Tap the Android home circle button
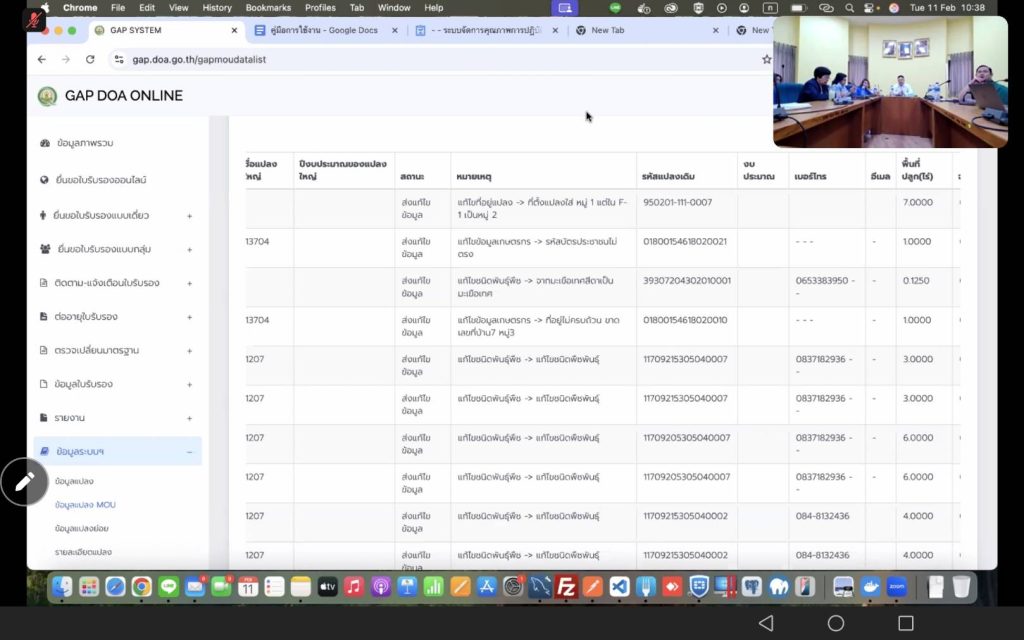Screen dimensions: 1024x640 836,623
